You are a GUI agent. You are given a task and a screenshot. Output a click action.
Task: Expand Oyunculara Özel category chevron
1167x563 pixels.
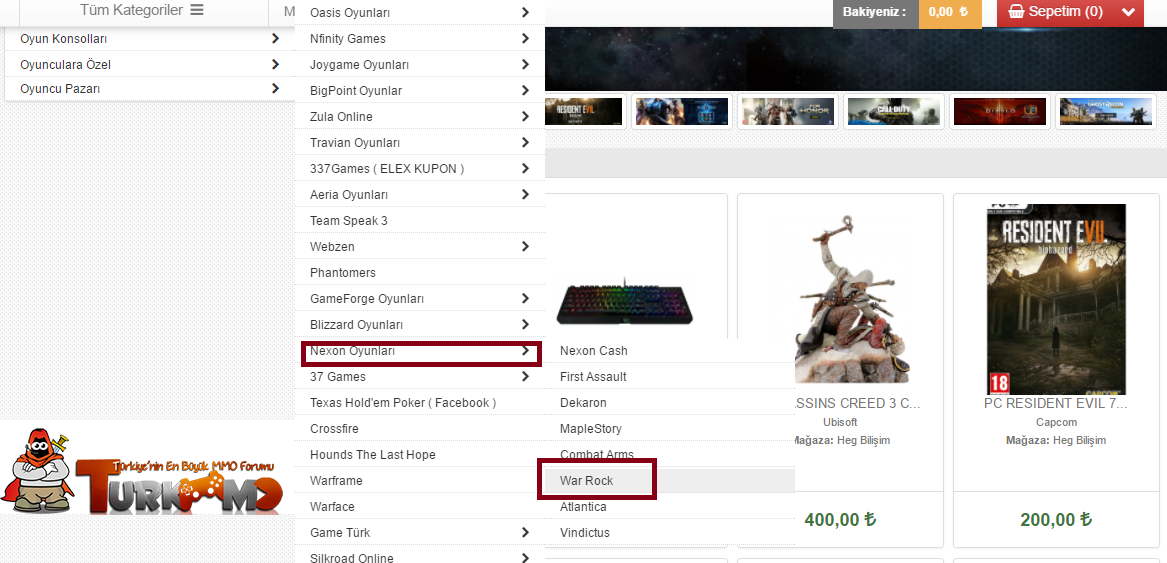coord(275,64)
